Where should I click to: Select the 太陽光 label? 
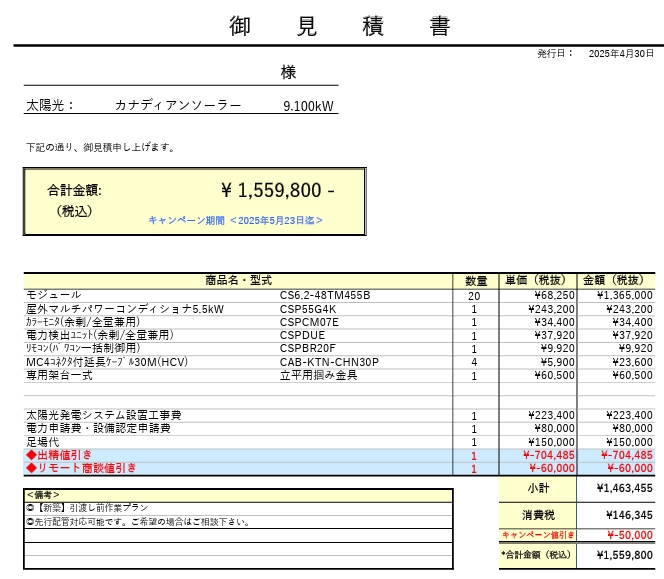(x=50, y=105)
